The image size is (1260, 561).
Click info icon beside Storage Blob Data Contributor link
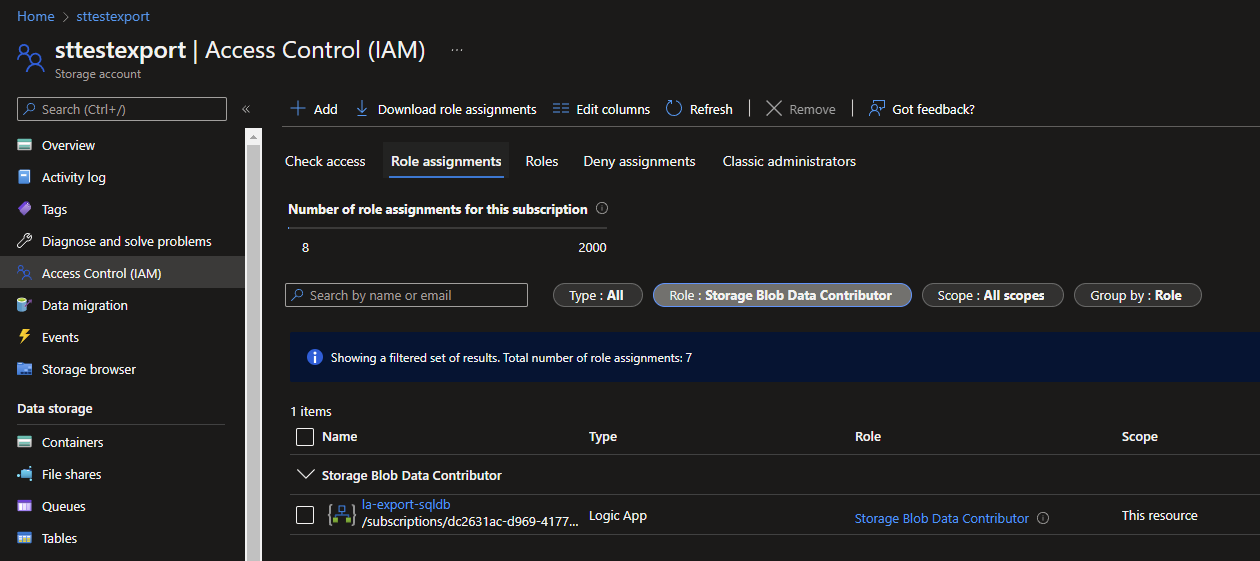click(x=1043, y=518)
